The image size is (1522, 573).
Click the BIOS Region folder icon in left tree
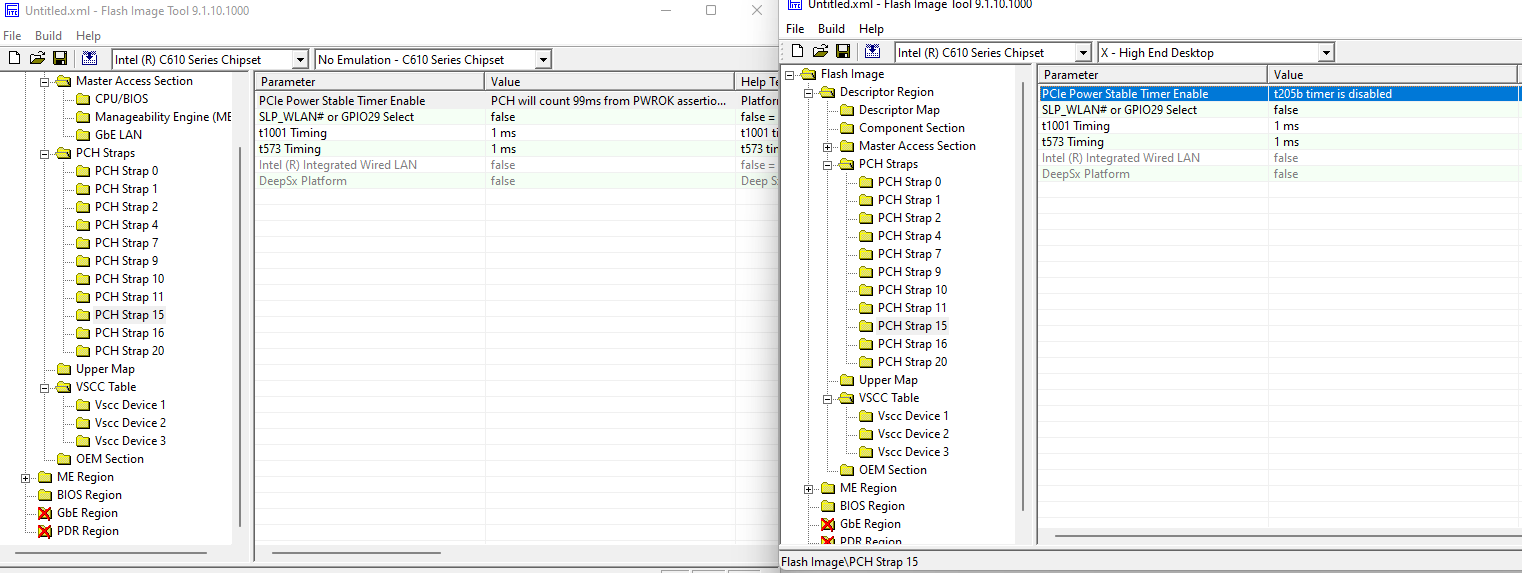tap(45, 495)
